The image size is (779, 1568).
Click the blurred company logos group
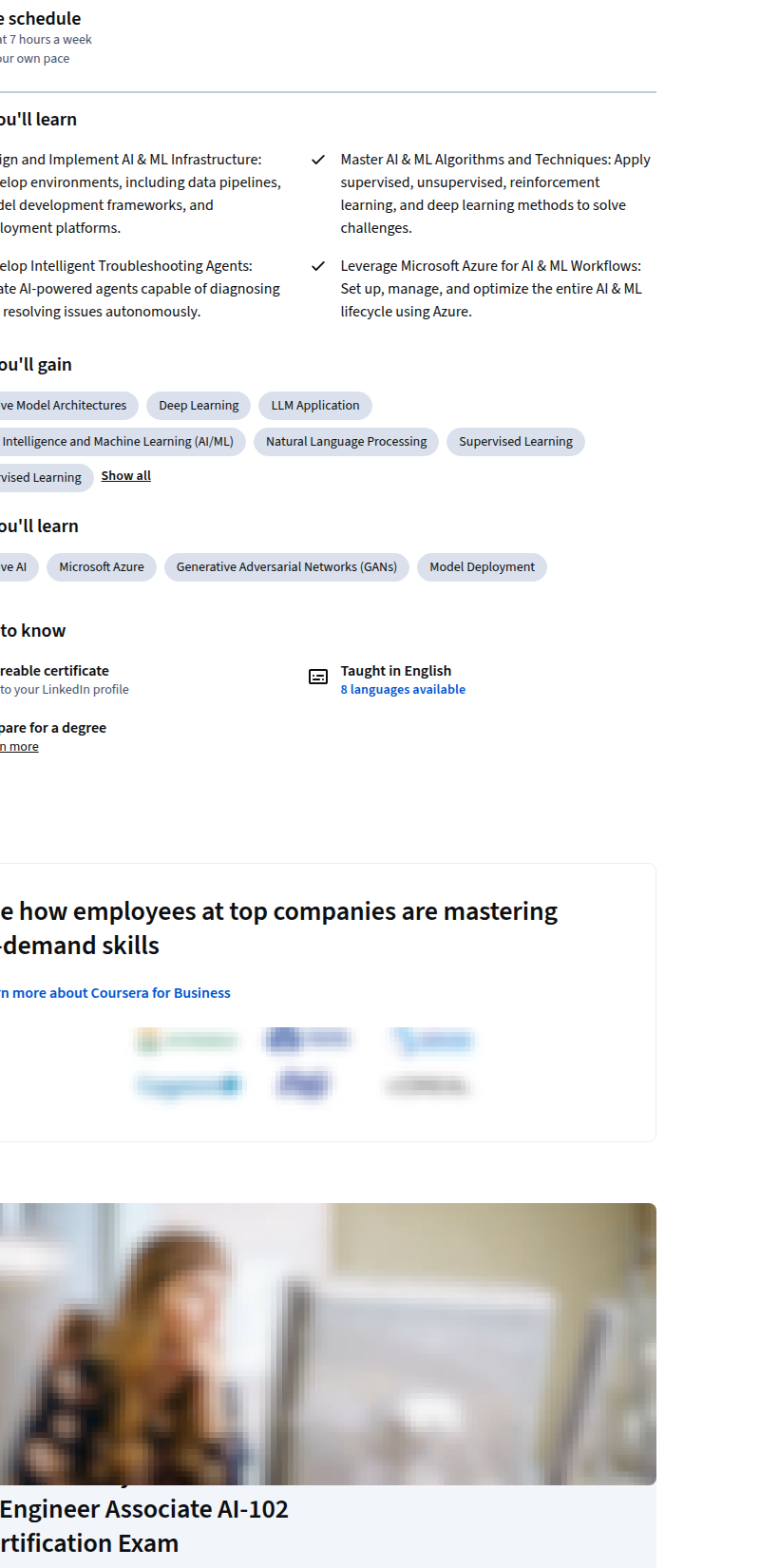(304, 1063)
